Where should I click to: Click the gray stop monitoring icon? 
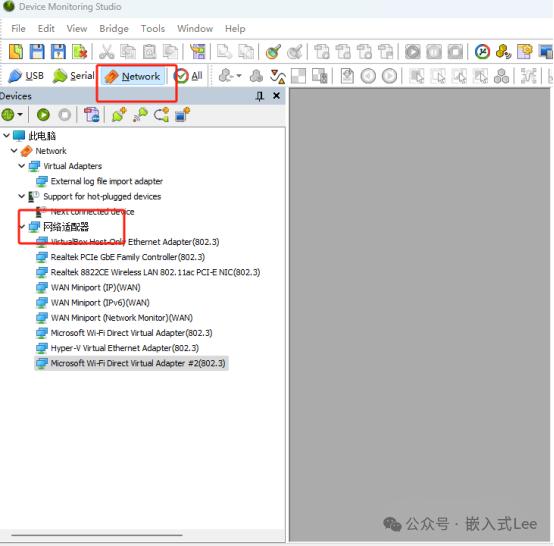click(65, 115)
